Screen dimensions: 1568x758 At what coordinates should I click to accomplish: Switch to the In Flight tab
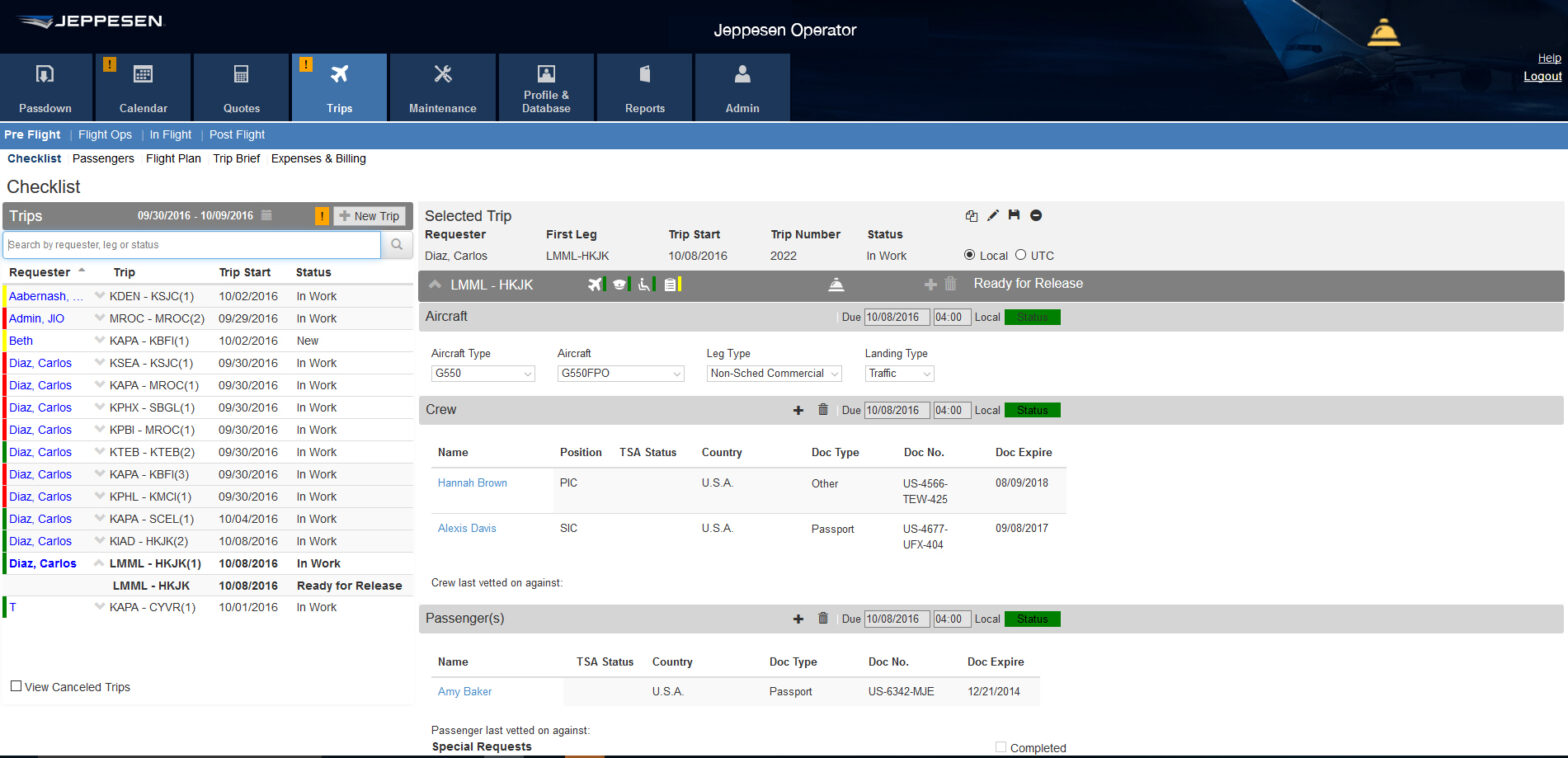coord(170,135)
